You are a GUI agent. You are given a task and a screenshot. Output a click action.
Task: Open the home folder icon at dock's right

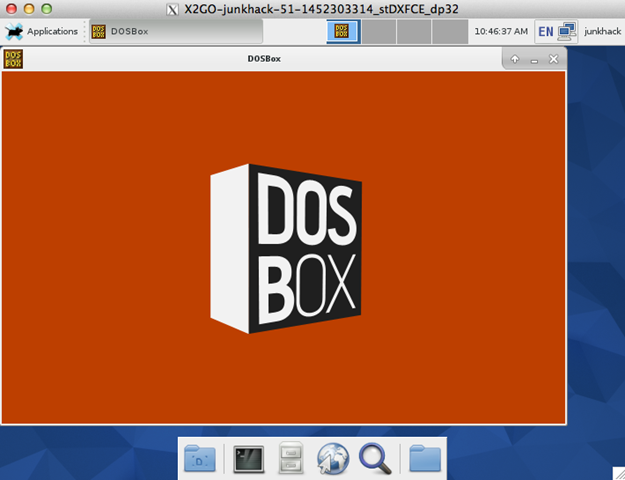point(425,458)
